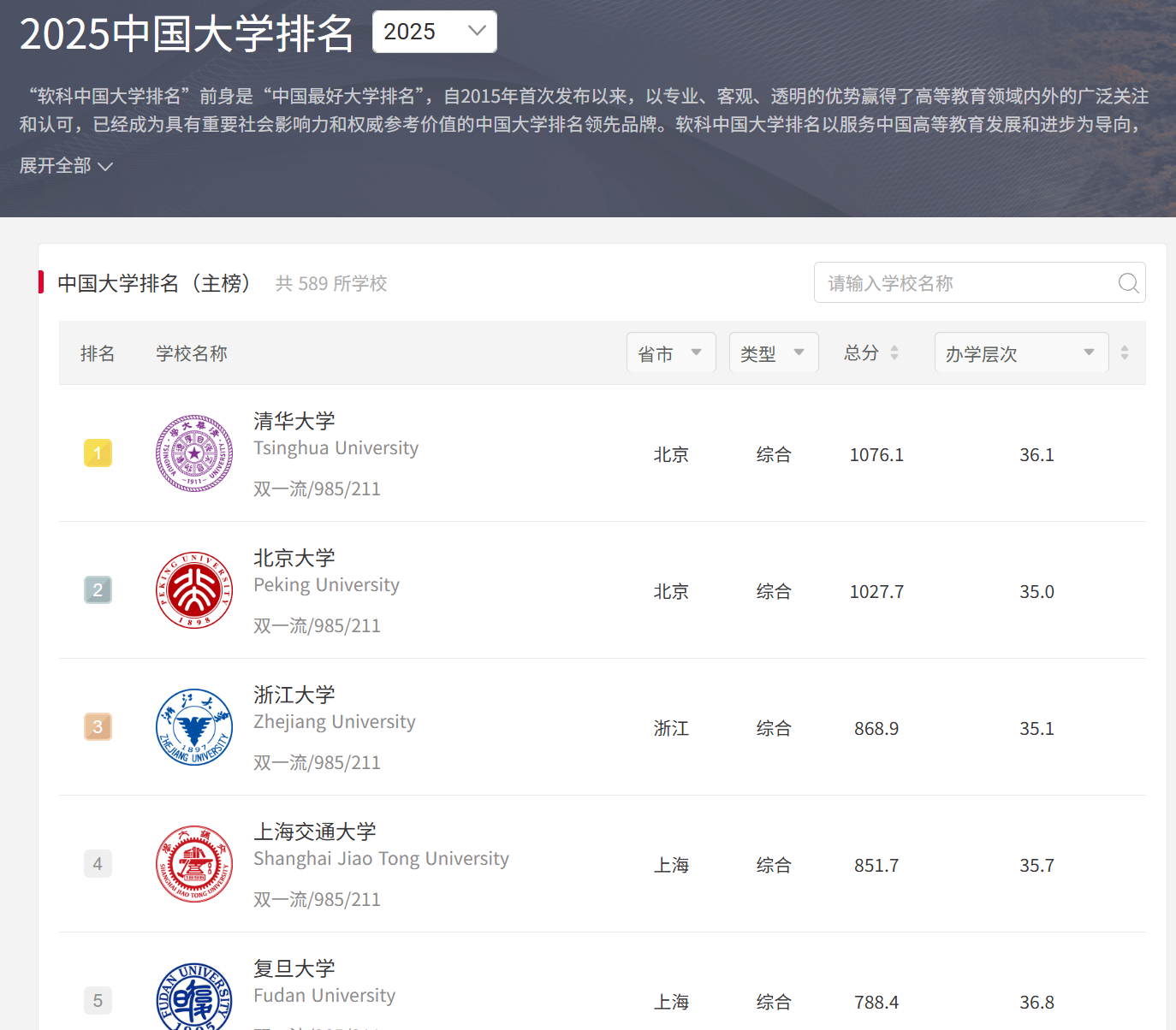Click the rank 5 badge

98,1001
